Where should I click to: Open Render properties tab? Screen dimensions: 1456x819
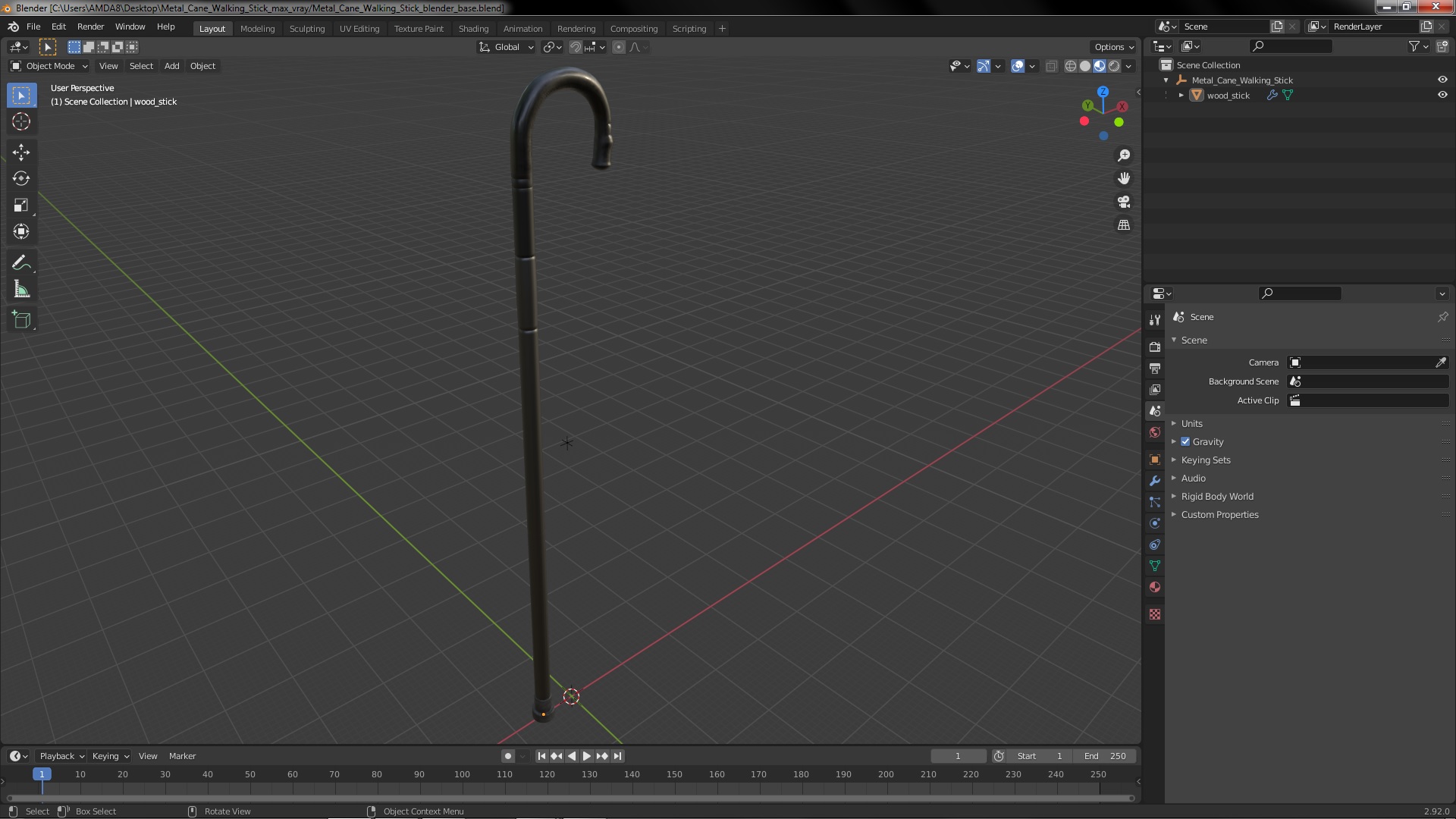[x=1155, y=347]
